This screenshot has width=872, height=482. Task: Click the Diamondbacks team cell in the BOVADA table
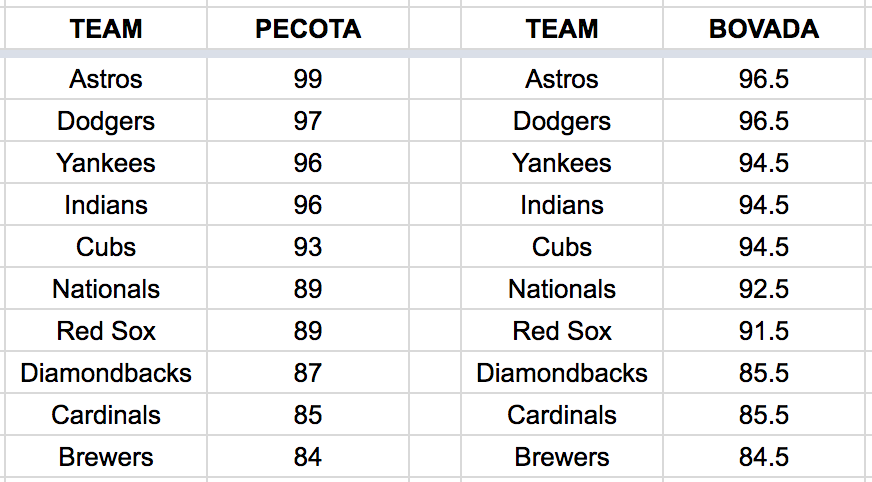point(562,373)
